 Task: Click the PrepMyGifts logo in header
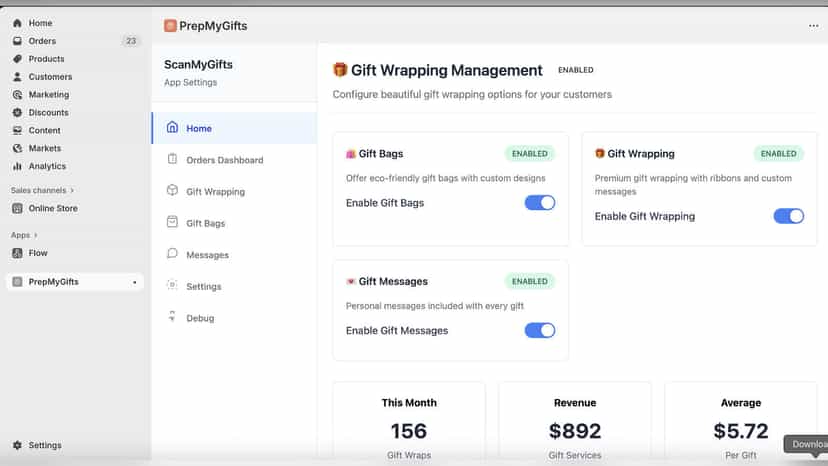click(x=170, y=25)
